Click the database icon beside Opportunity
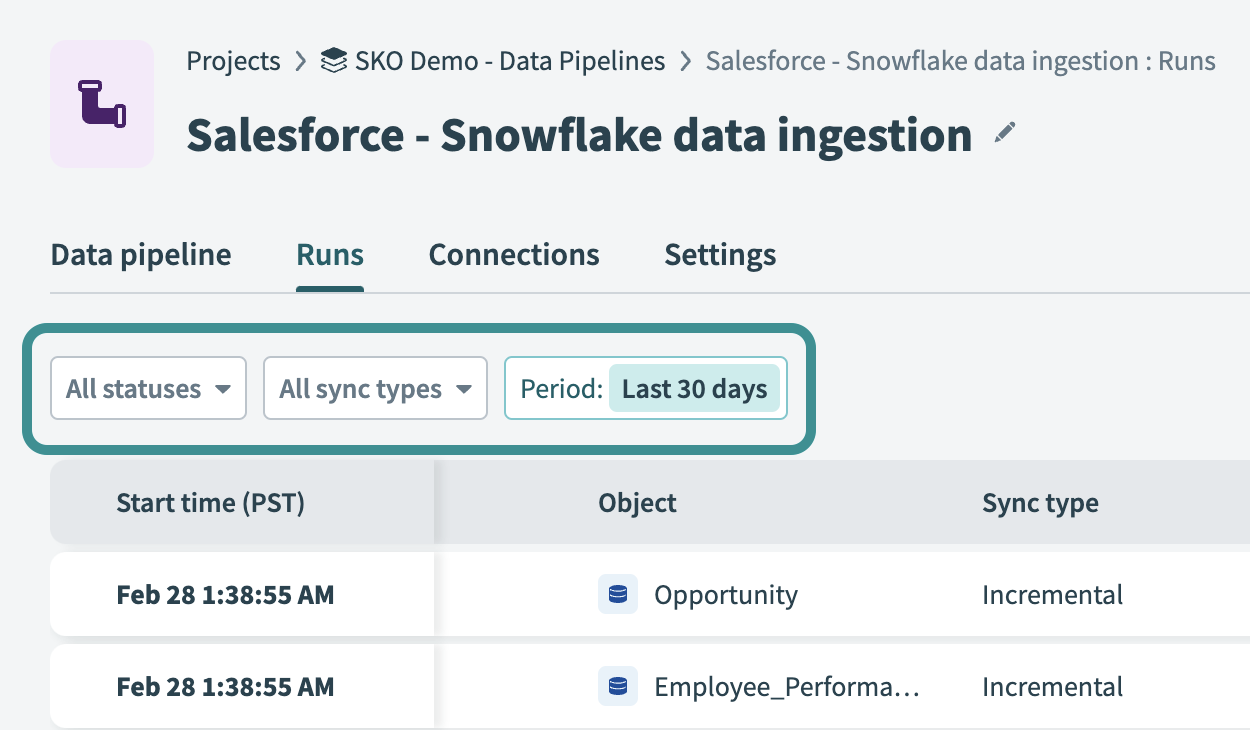1250x730 pixels. coord(618,595)
